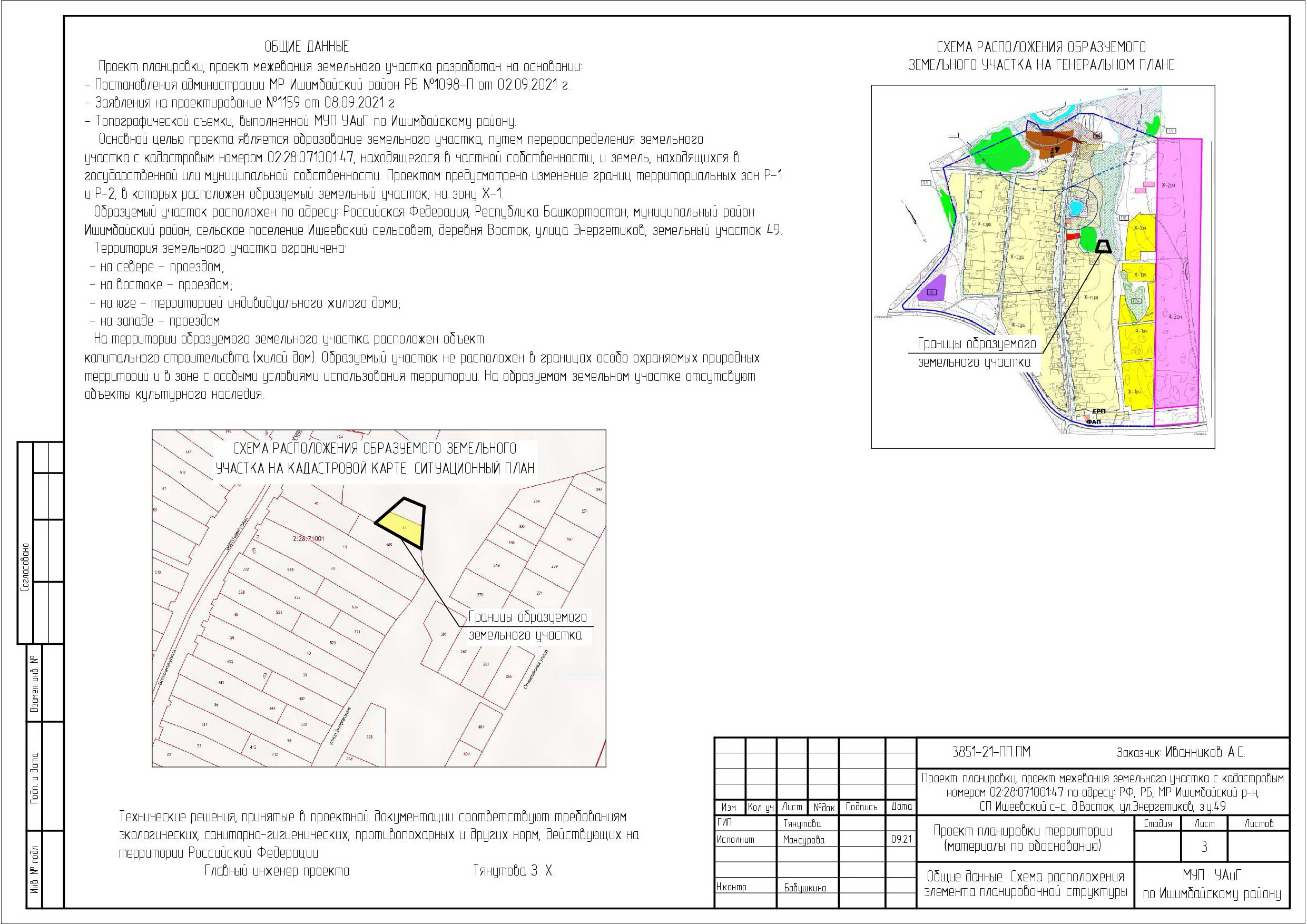Click the sheet number '3' cell

(x=1204, y=847)
